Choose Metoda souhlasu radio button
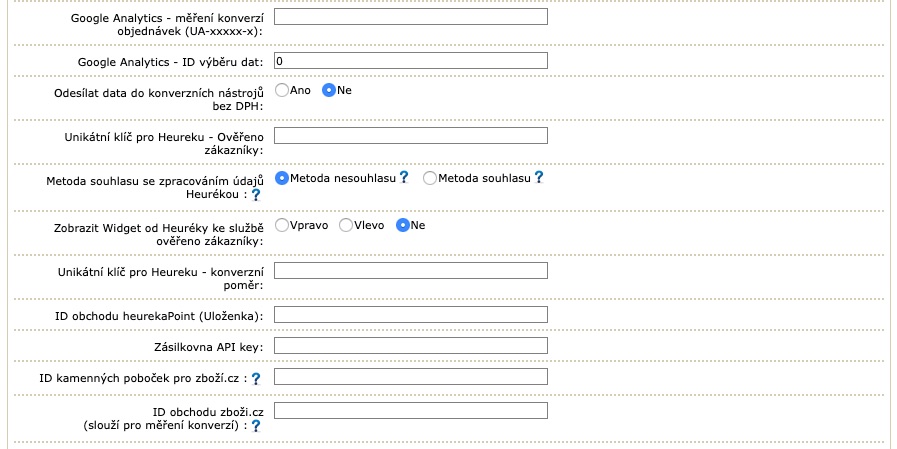Screen dimensions: 897x449 (x=430, y=178)
